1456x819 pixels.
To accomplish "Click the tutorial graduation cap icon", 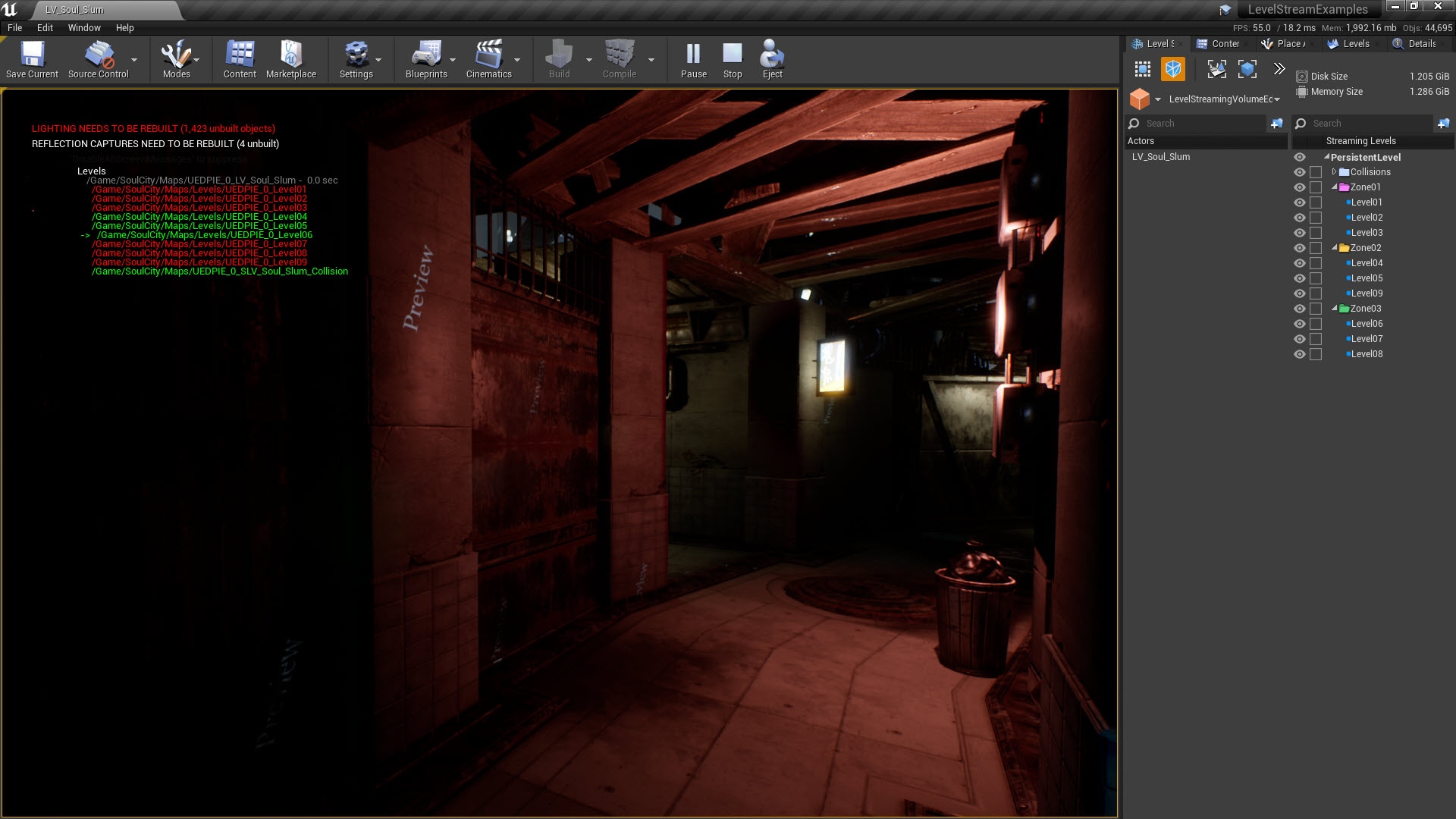I will click(1225, 10).
